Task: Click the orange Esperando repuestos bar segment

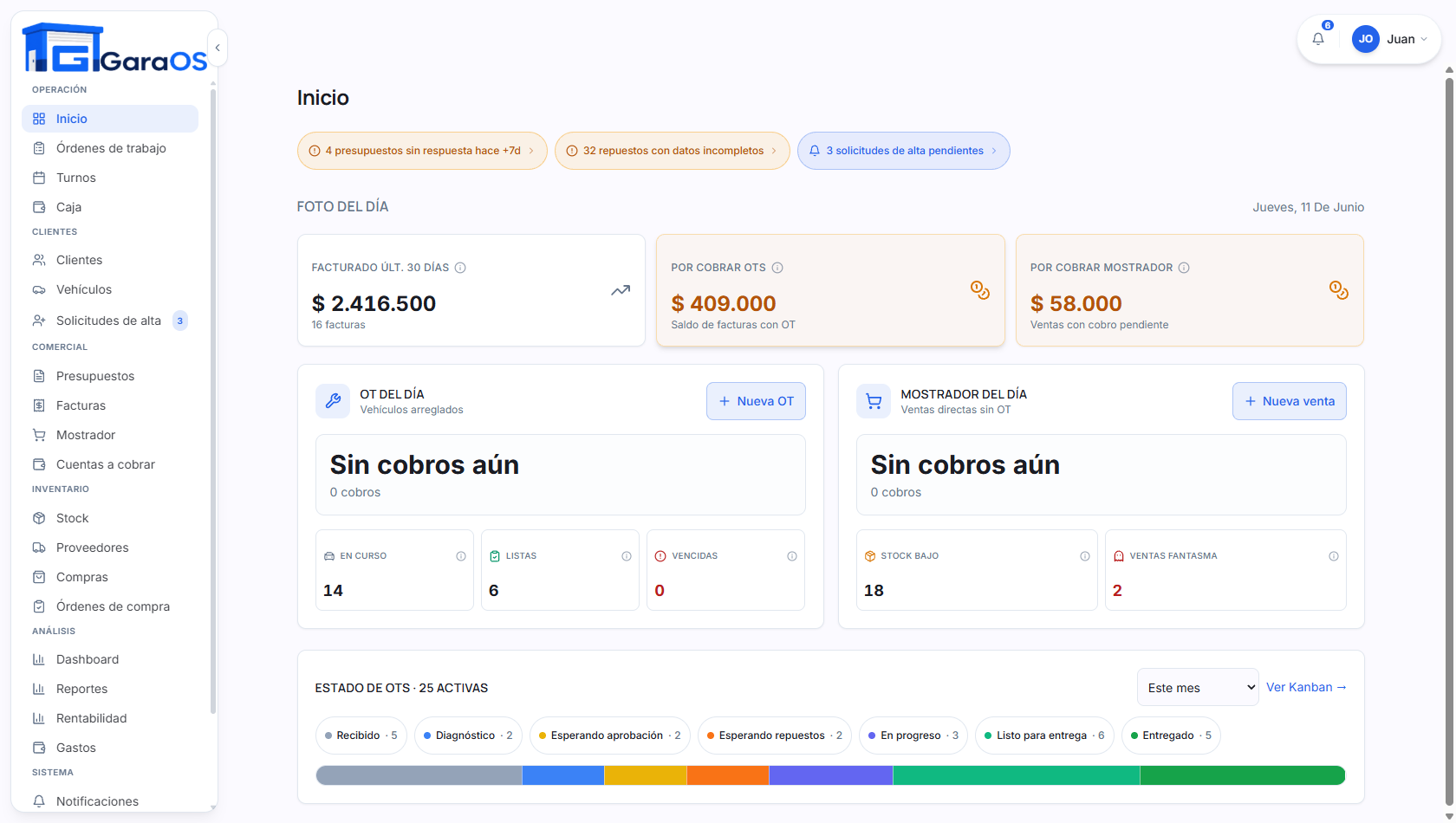Action: pos(728,775)
